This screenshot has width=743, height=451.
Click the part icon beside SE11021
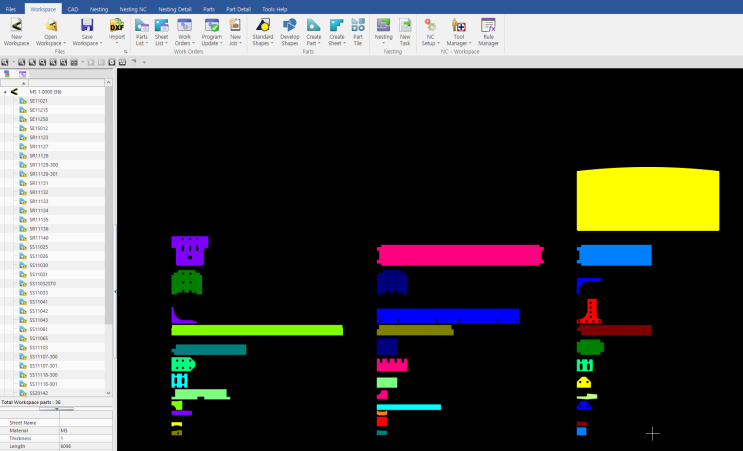[23, 101]
